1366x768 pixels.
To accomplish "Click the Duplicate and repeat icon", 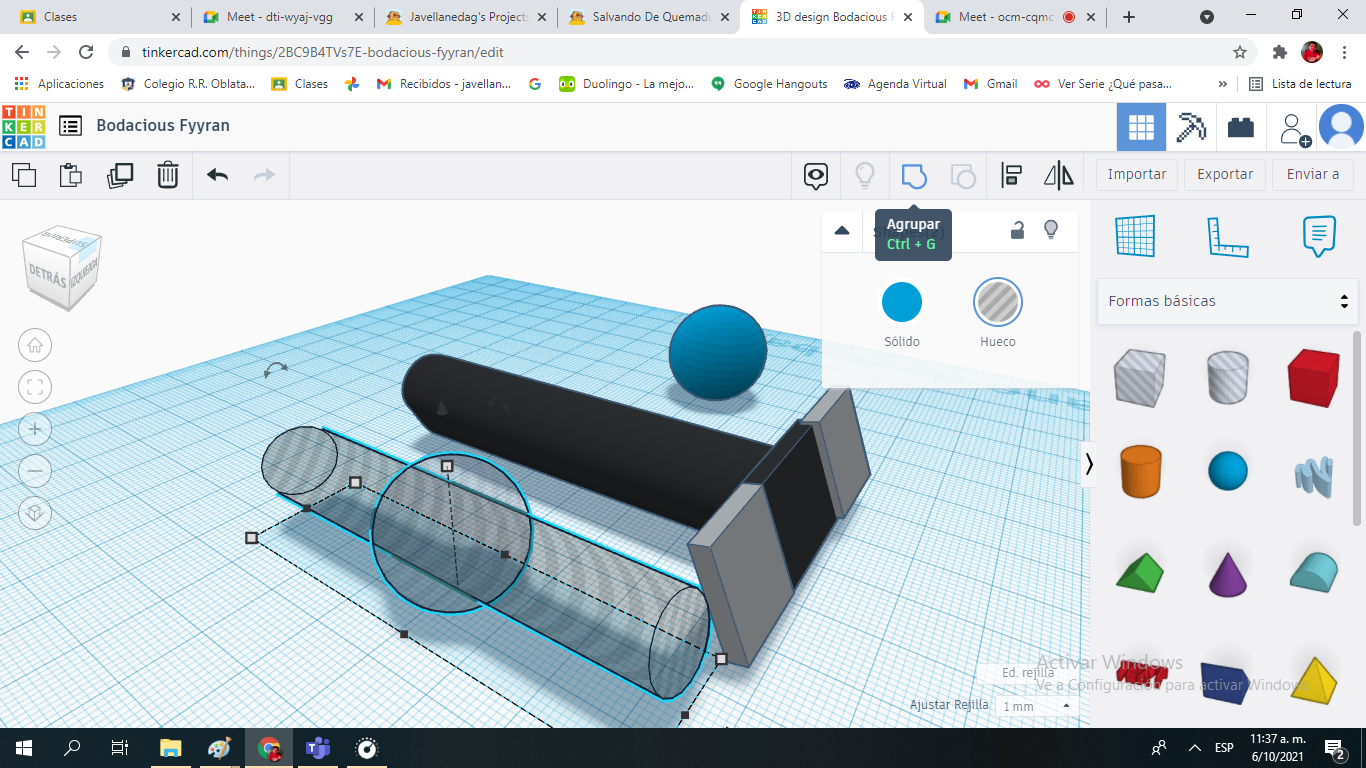I will pyautogui.click(x=120, y=175).
